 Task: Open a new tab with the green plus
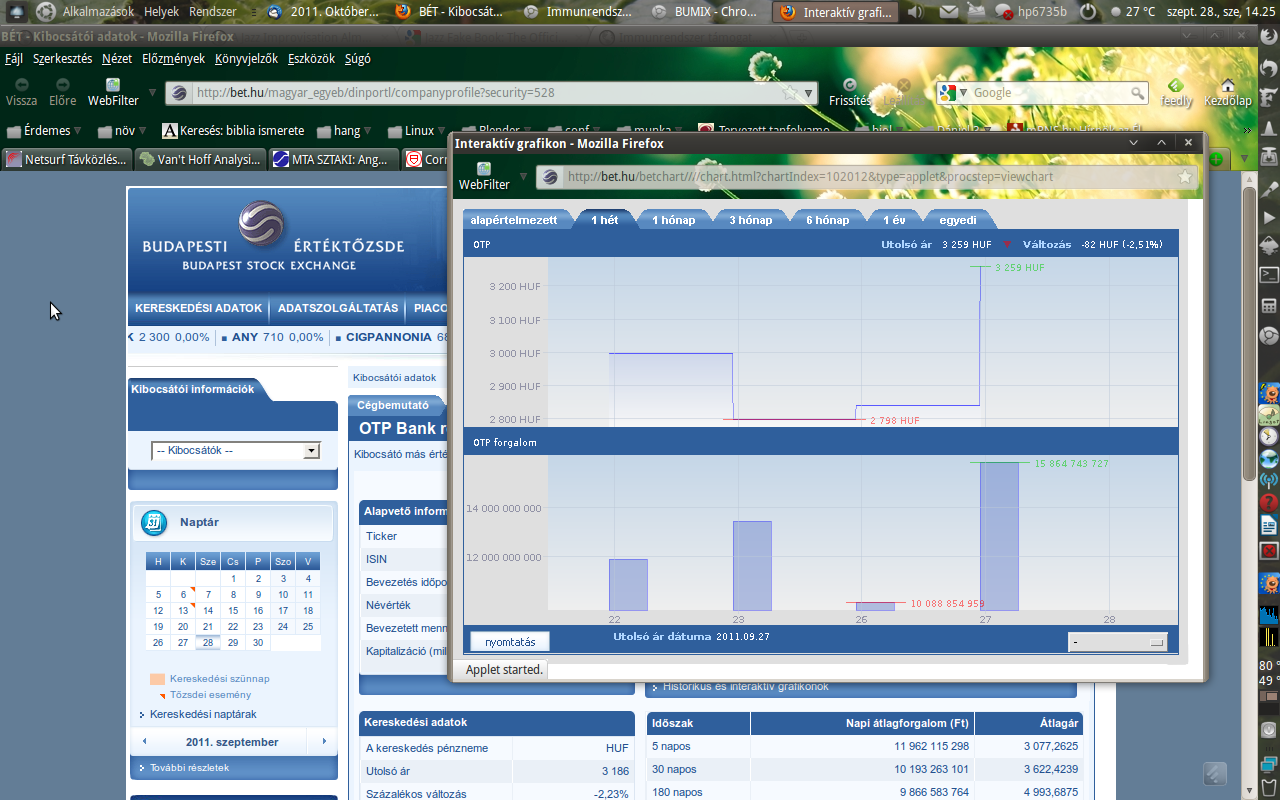(1217, 159)
